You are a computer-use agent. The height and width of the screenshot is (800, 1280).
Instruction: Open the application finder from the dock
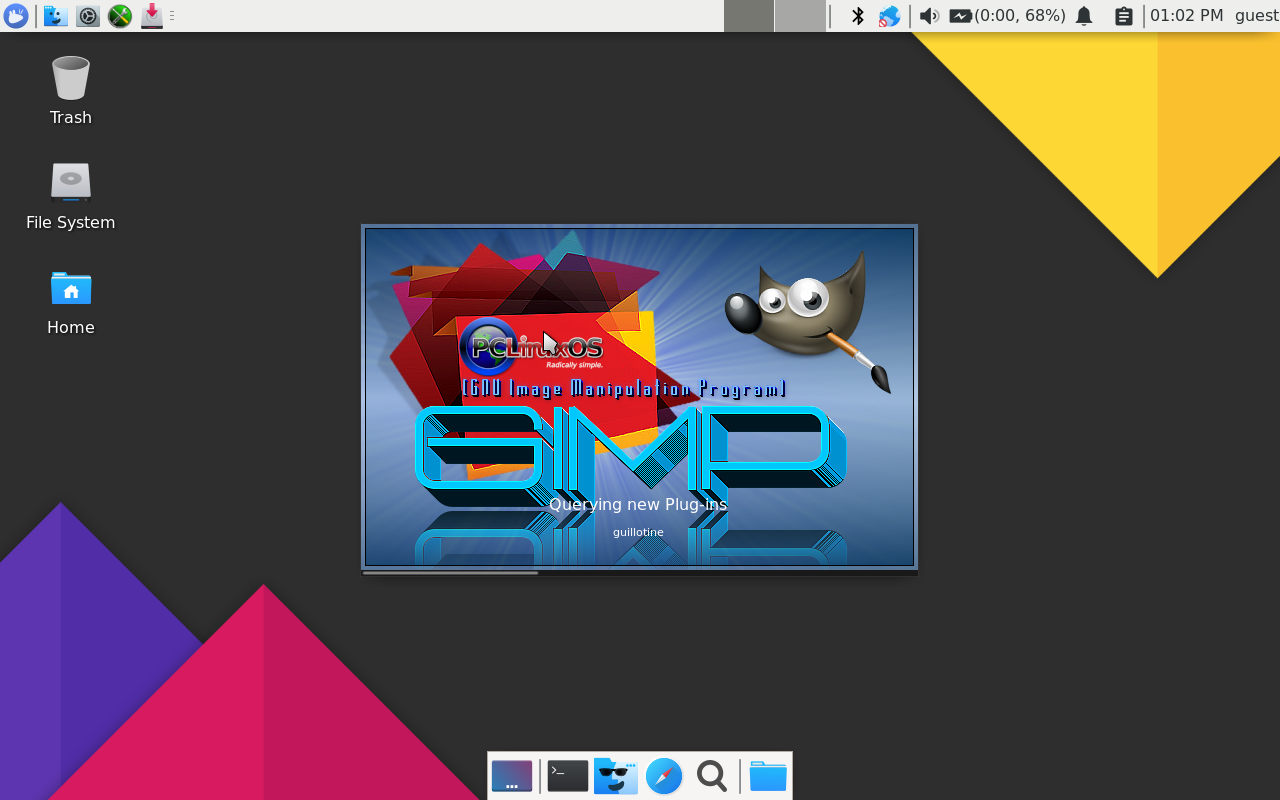tap(711, 776)
